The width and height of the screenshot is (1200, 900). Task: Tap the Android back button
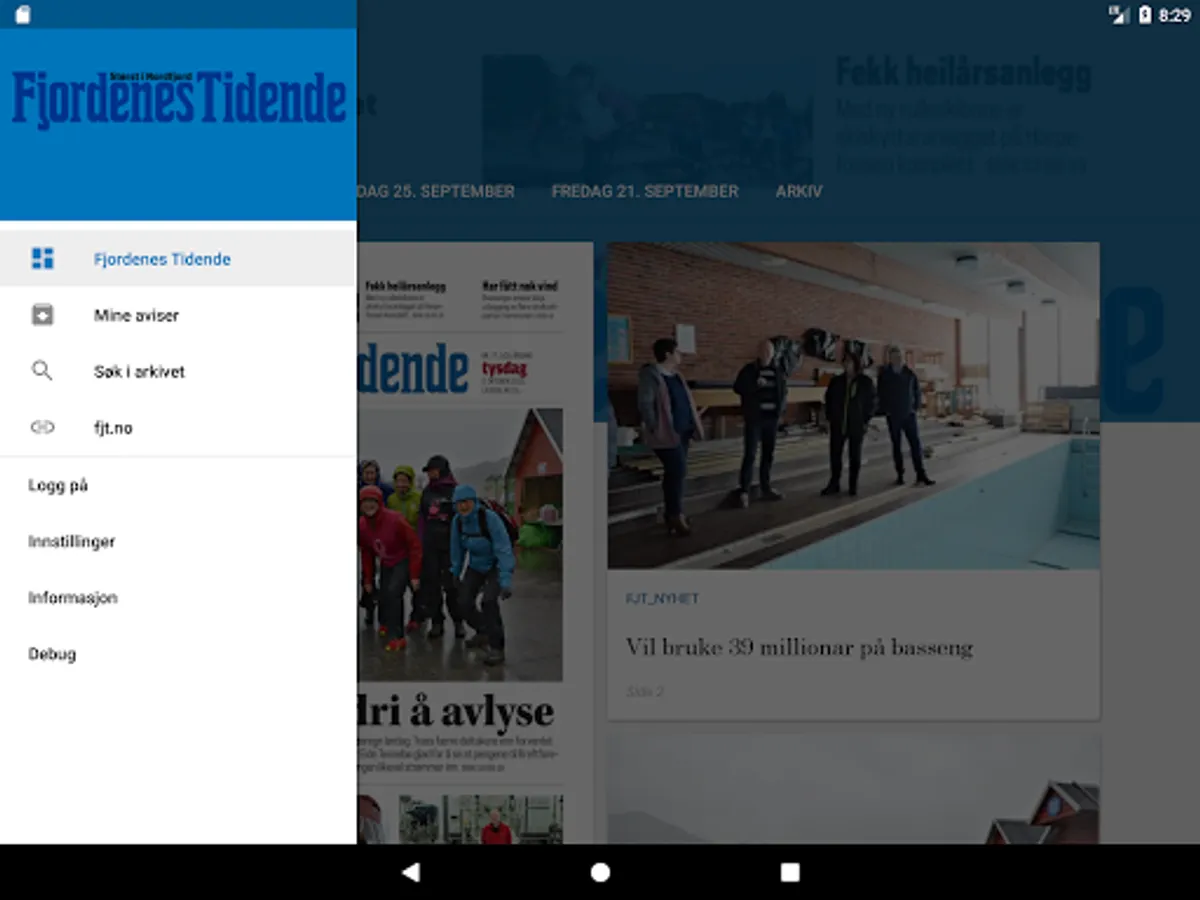(410, 872)
